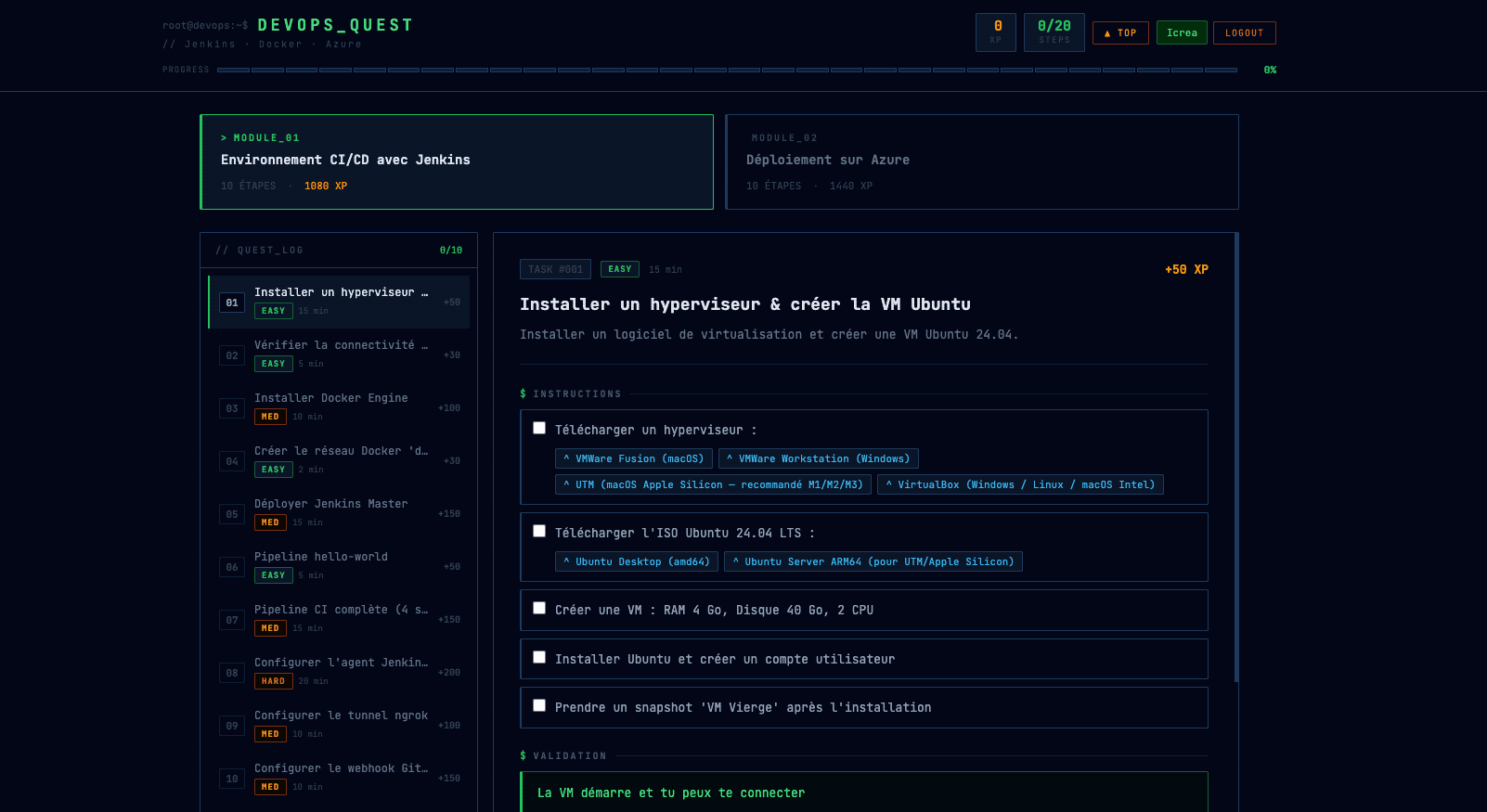Click the segmented progress bar

coord(727,70)
